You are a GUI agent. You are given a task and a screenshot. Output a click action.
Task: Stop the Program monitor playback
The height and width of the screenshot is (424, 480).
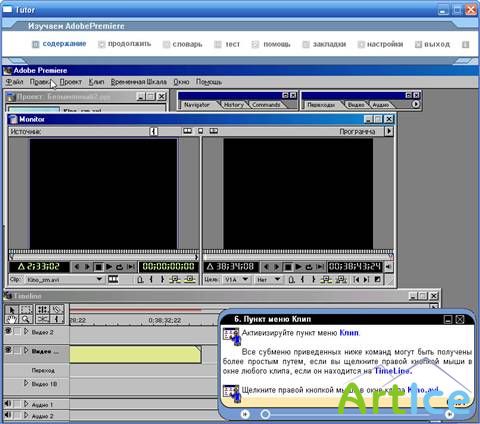(288, 267)
